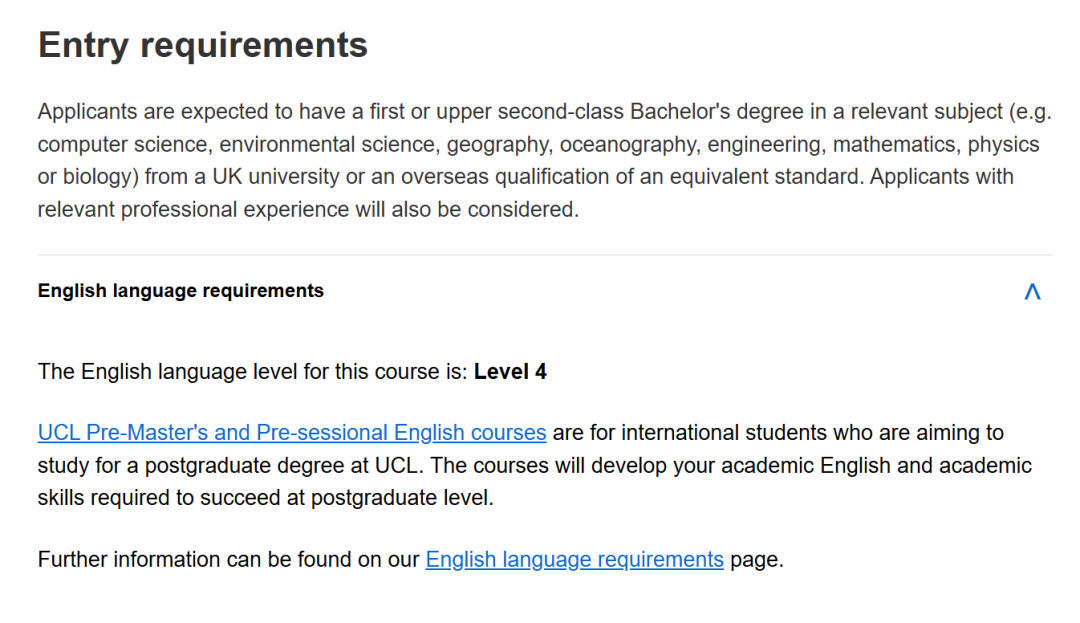
Task: Open UCL Pre-Master's and Pre-sessional English courses
Action: click(291, 432)
